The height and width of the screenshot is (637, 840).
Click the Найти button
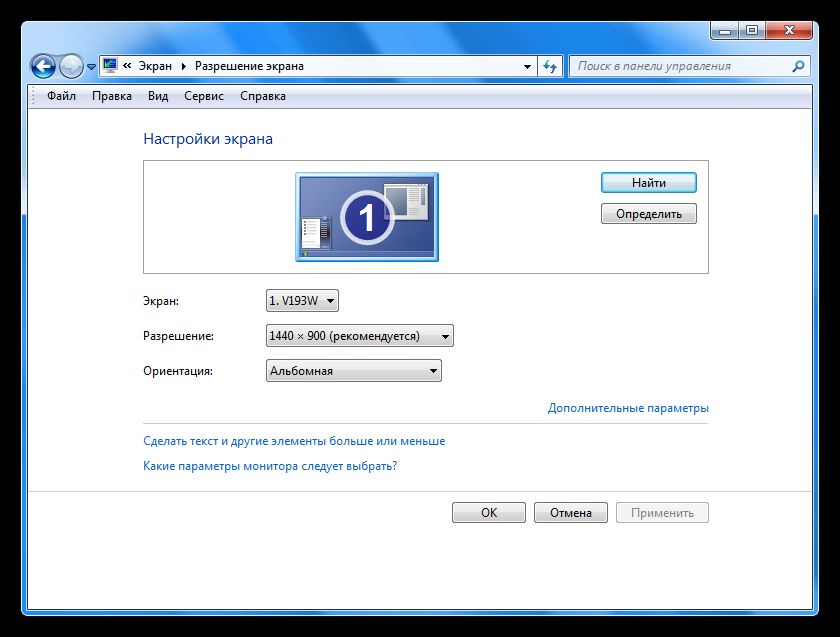click(649, 183)
